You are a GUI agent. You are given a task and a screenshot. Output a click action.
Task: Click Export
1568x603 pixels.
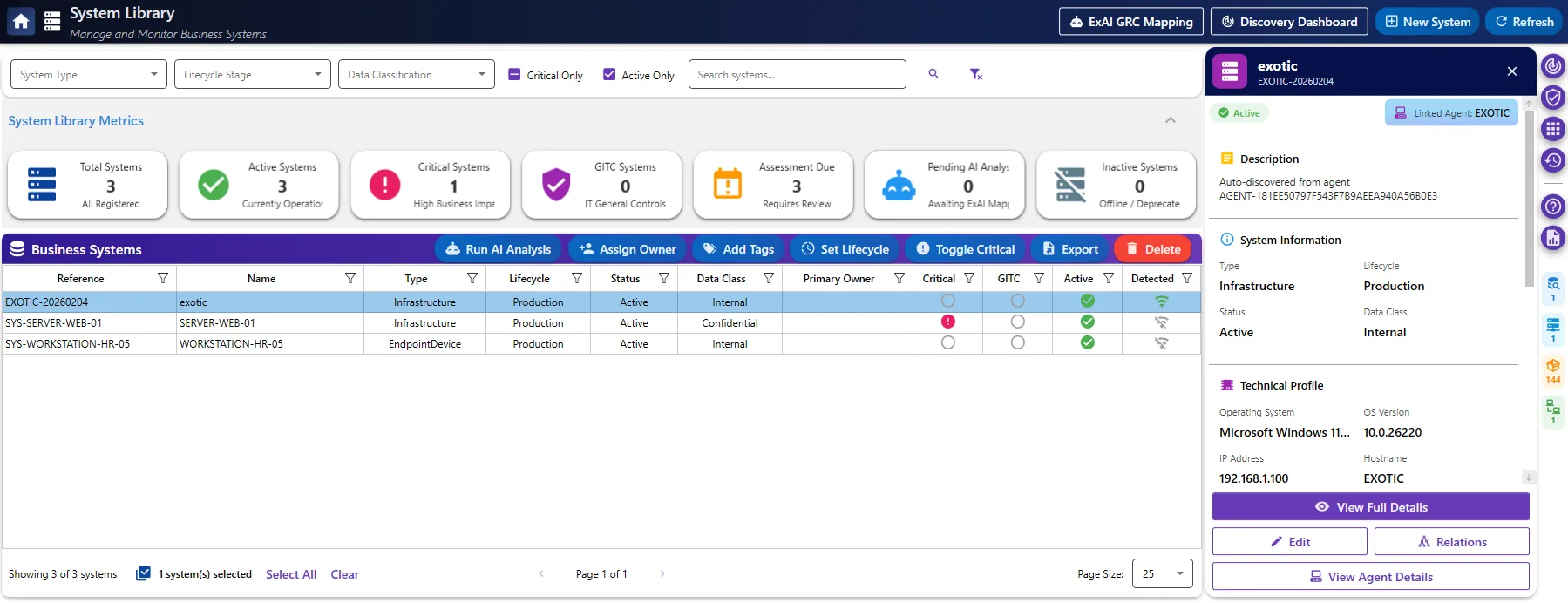click(x=1070, y=249)
